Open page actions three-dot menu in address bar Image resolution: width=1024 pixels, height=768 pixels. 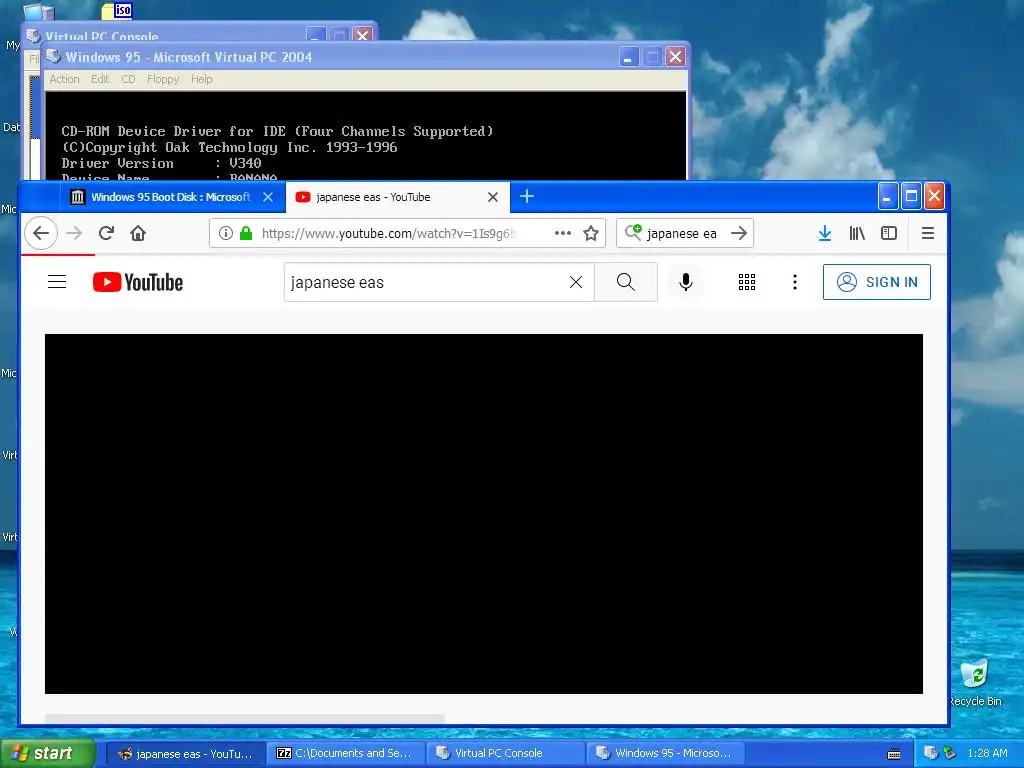(x=562, y=233)
